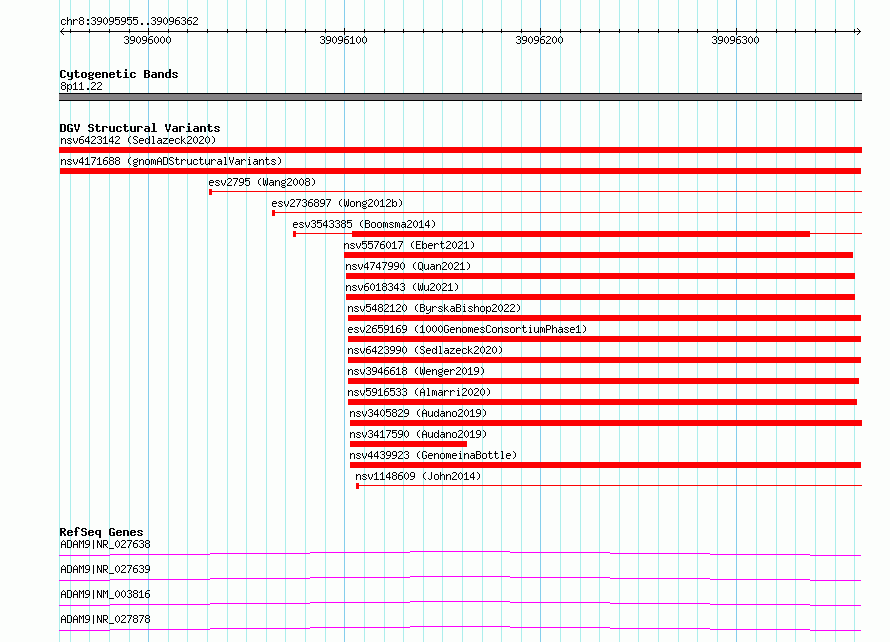This screenshot has height=642, width=890.
Task: Click the 39096000 ruler position label
Action: click(147, 40)
